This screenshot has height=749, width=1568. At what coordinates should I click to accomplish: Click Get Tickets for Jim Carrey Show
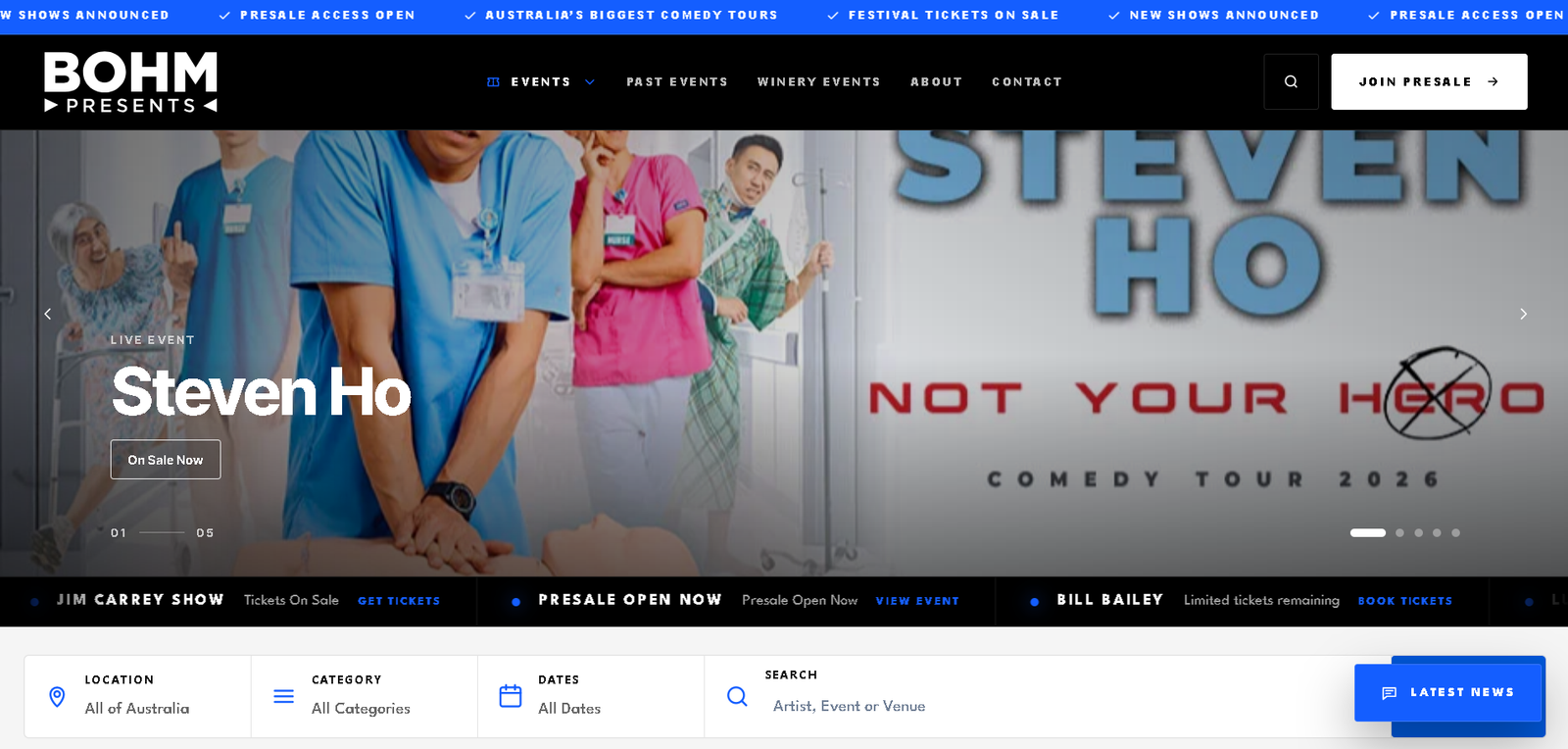399,601
